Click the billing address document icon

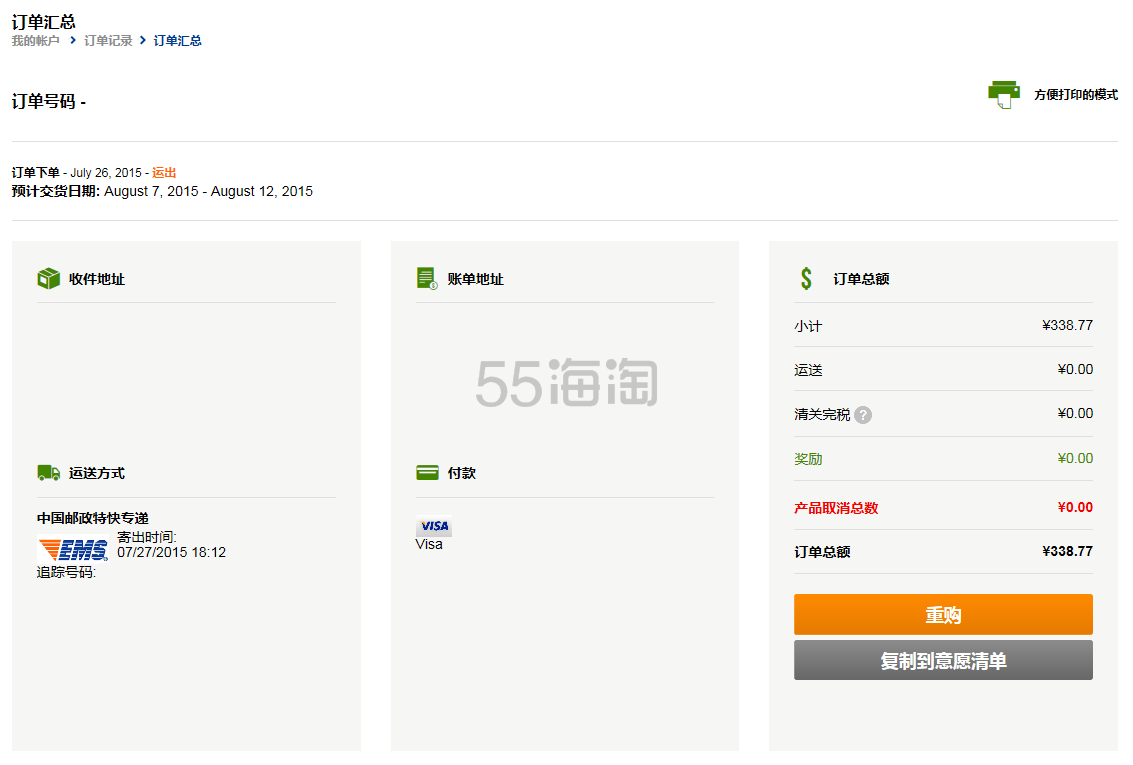[x=427, y=279]
